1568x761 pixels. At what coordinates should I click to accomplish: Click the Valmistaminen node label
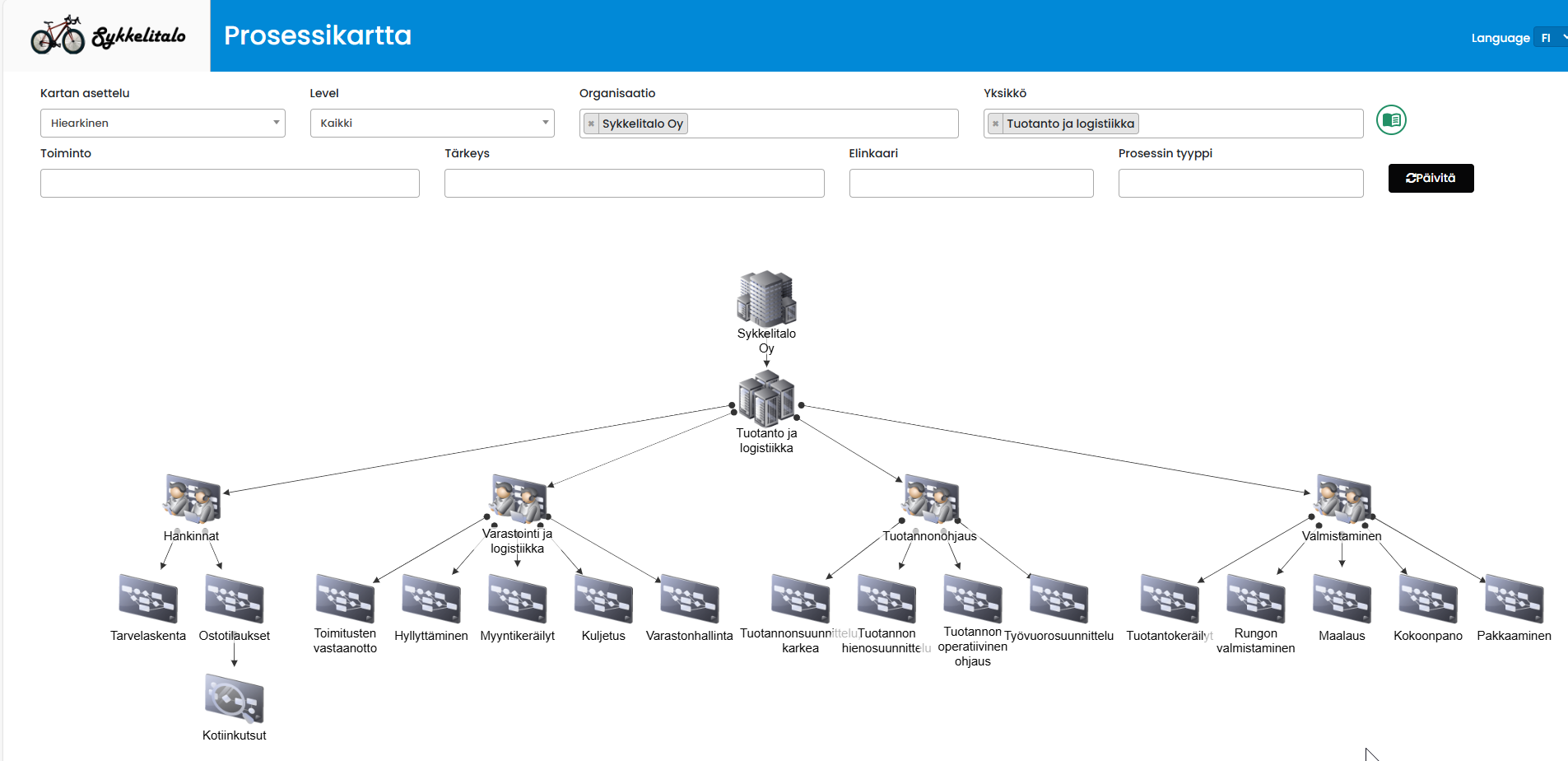pyautogui.click(x=1342, y=536)
